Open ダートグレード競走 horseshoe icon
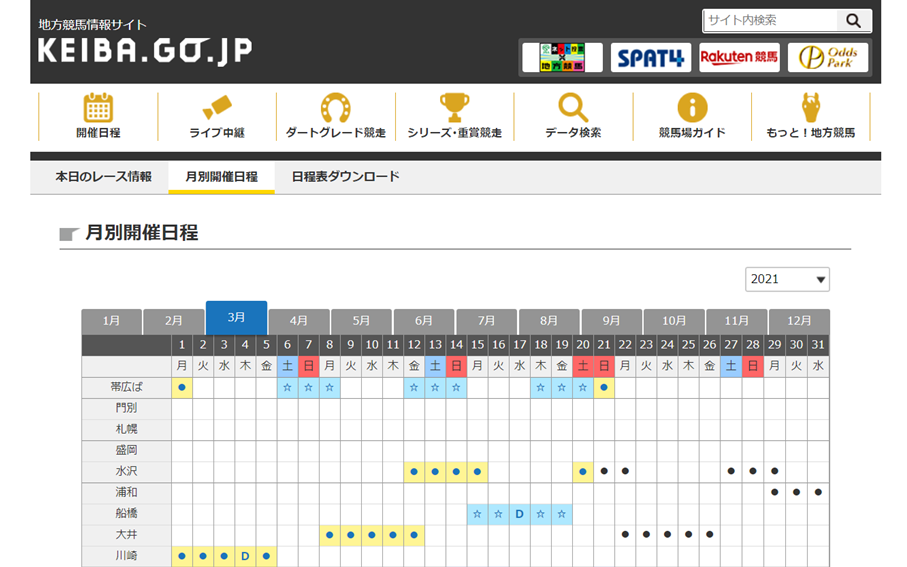This screenshot has width=907, height=567. 335,108
